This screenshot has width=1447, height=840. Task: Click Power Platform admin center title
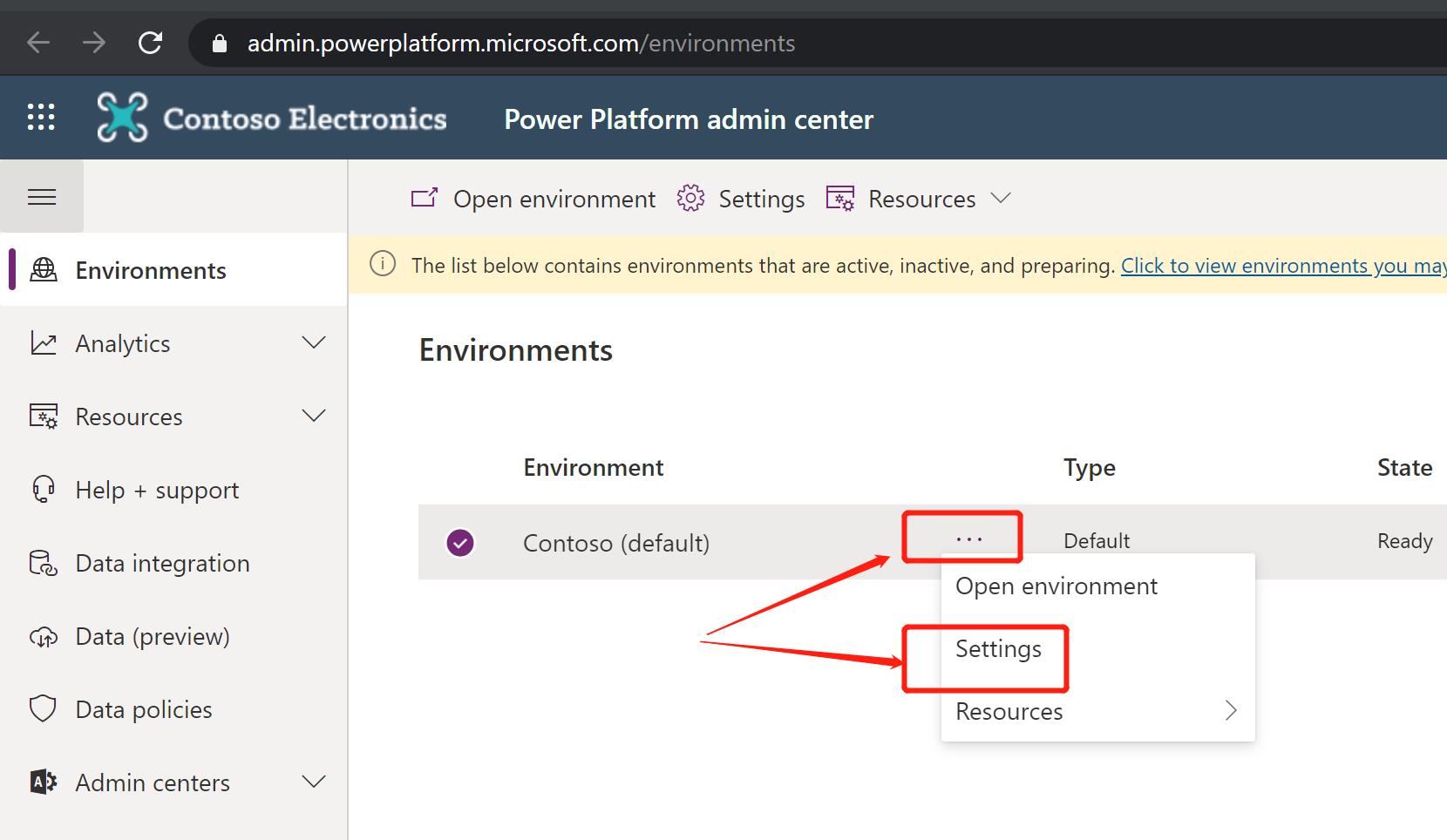[x=689, y=119]
